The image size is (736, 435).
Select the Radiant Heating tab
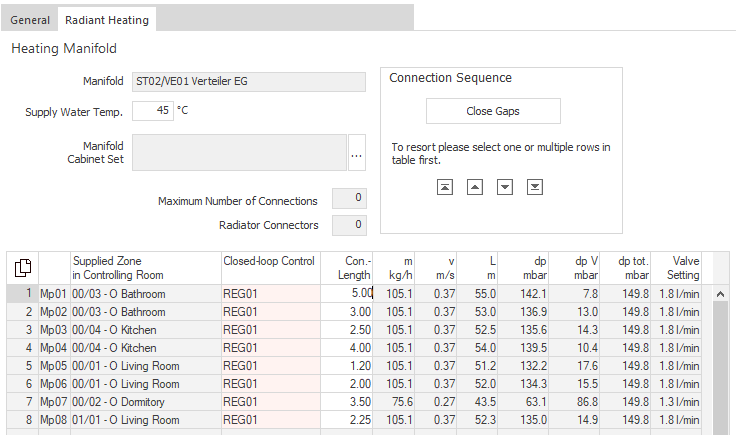point(107,20)
